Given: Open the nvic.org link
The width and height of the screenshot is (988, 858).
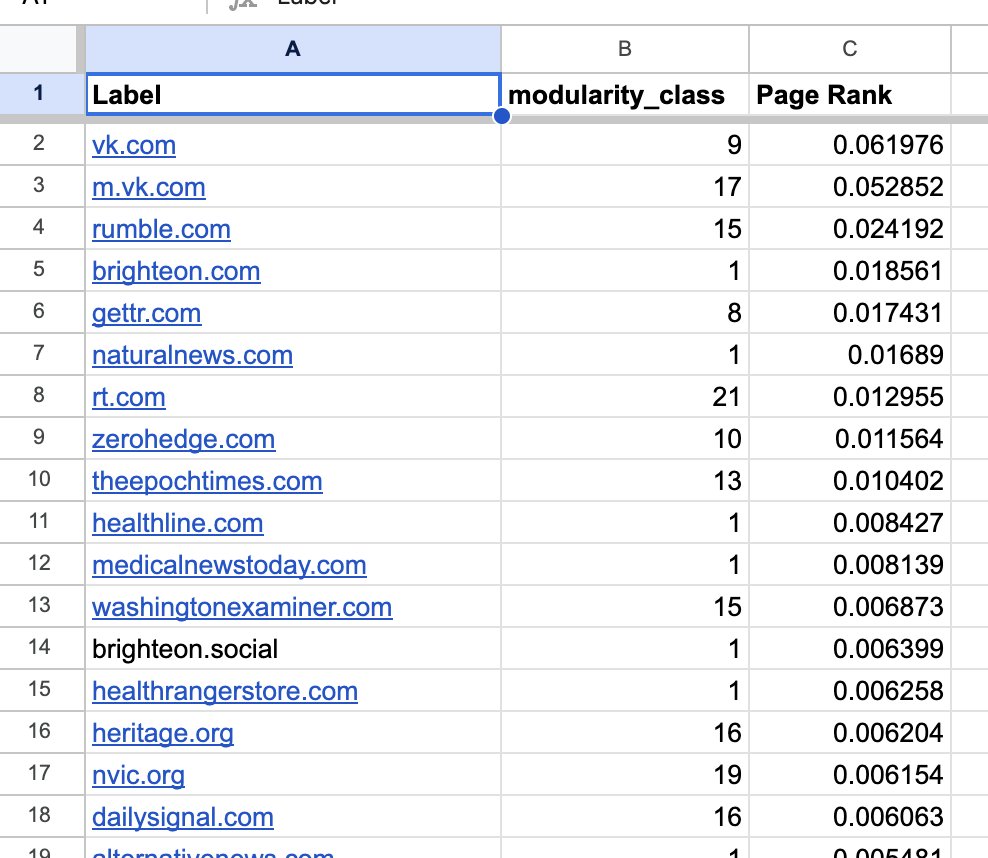Looking at the screenshot, I should click(x=138, y=775).
